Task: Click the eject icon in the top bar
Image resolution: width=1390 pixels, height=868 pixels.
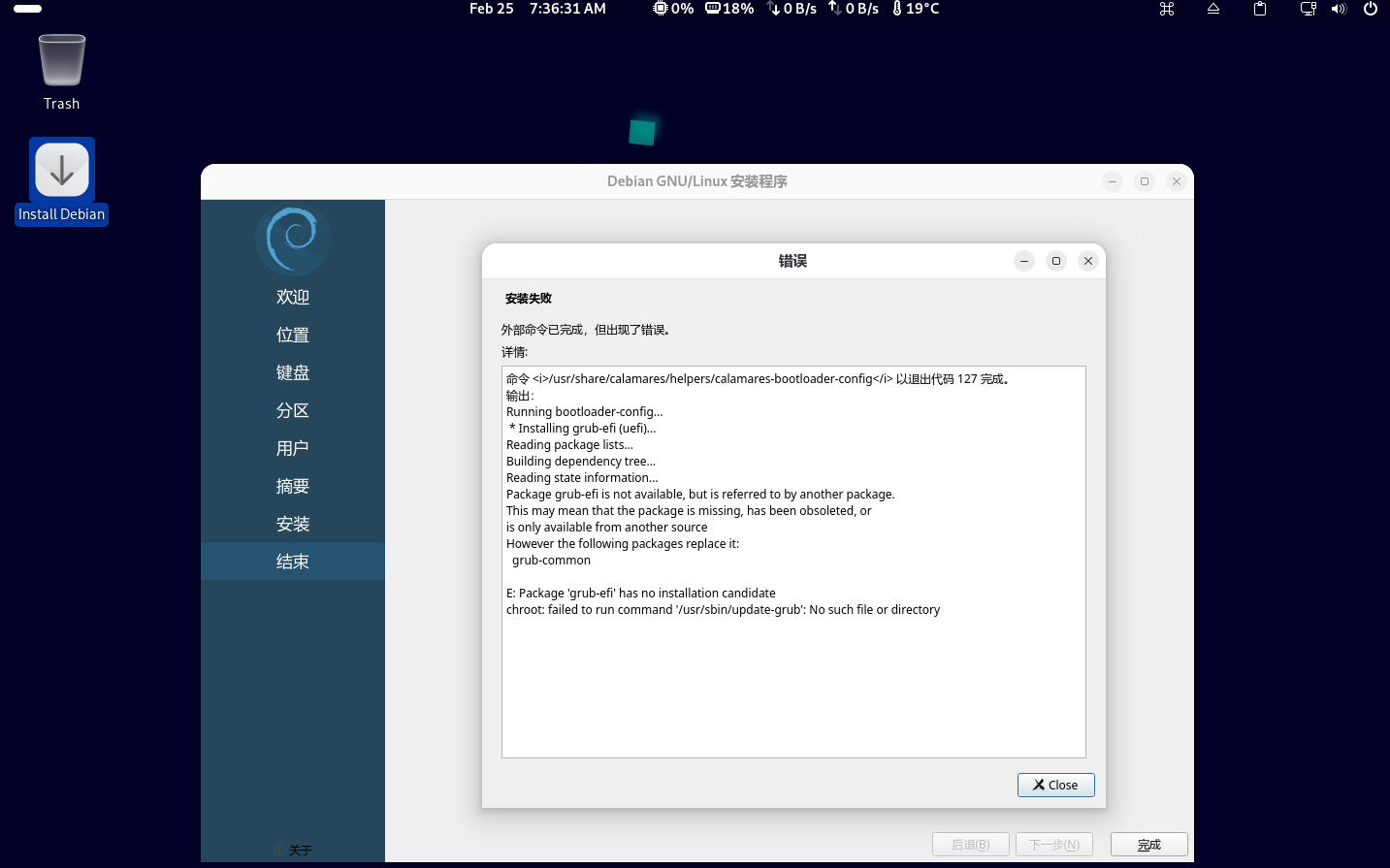Action: [x=1212, y=9]
